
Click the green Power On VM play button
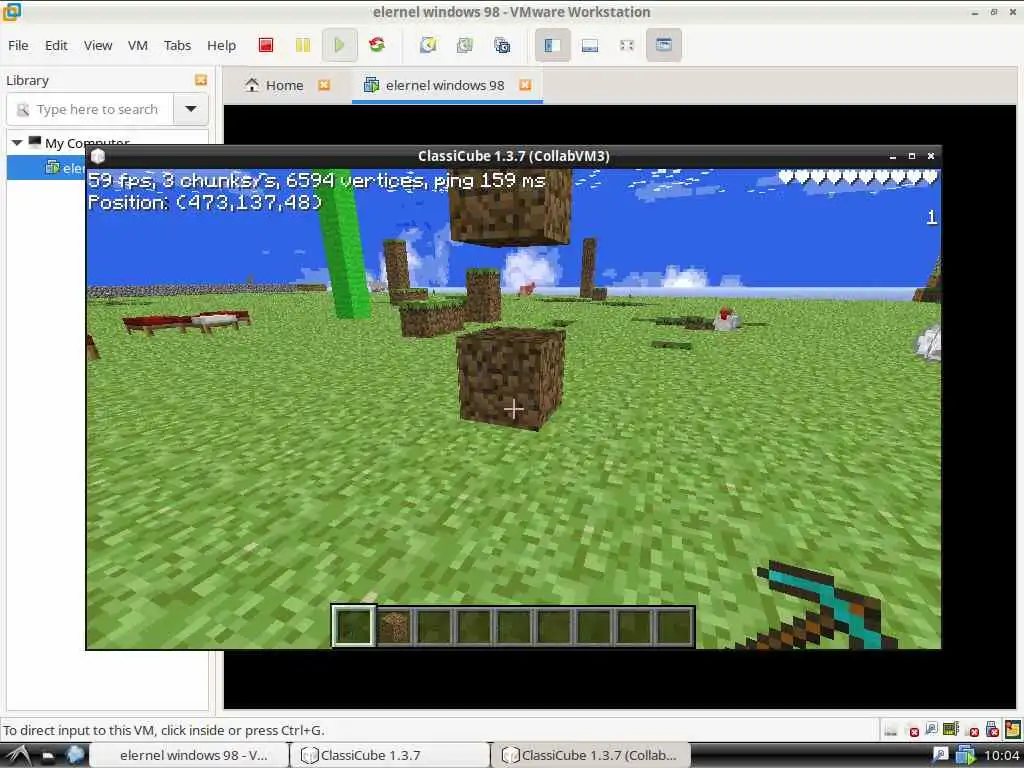click(339, 45)
